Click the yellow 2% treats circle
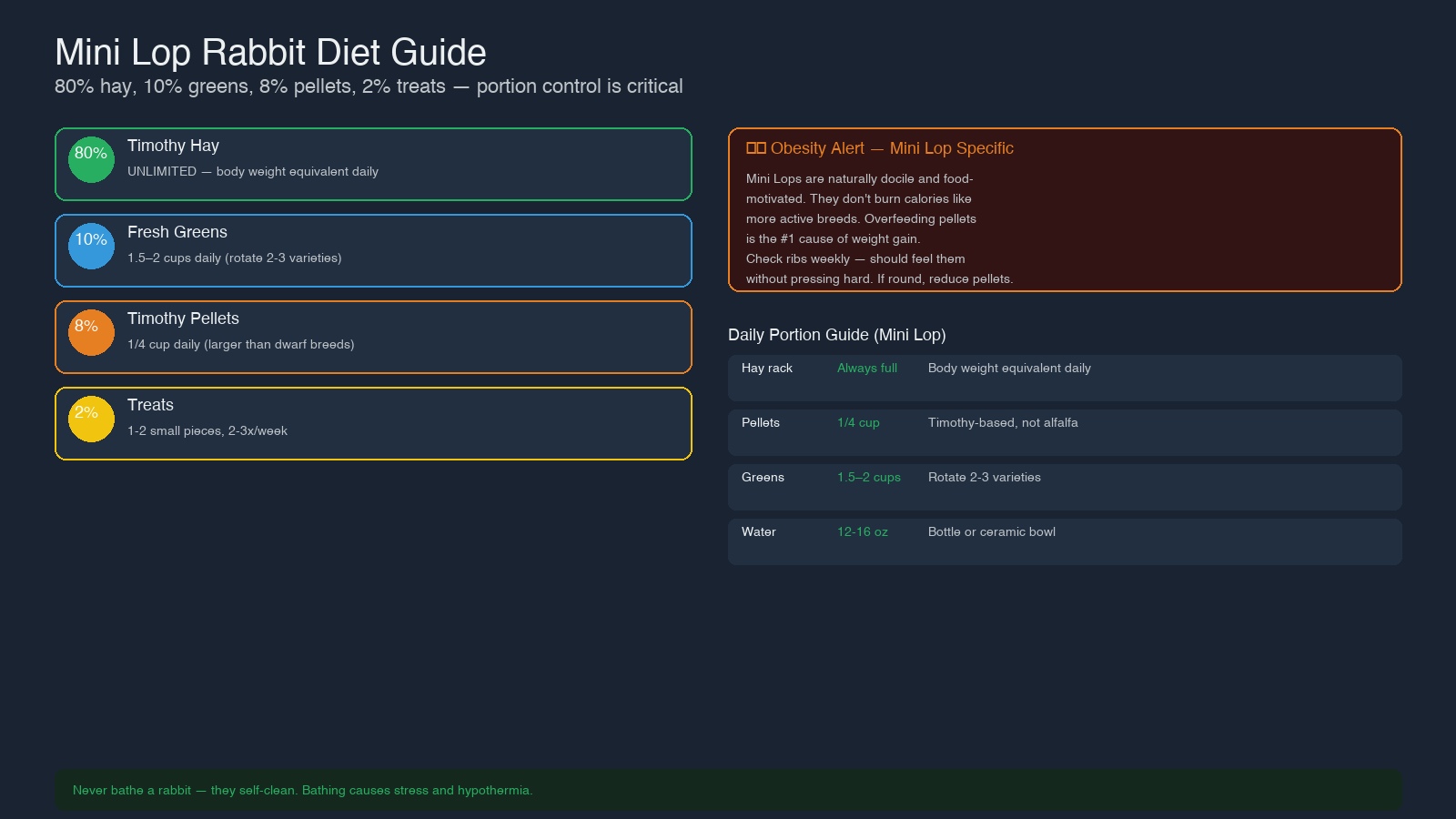 coord(91,420)
